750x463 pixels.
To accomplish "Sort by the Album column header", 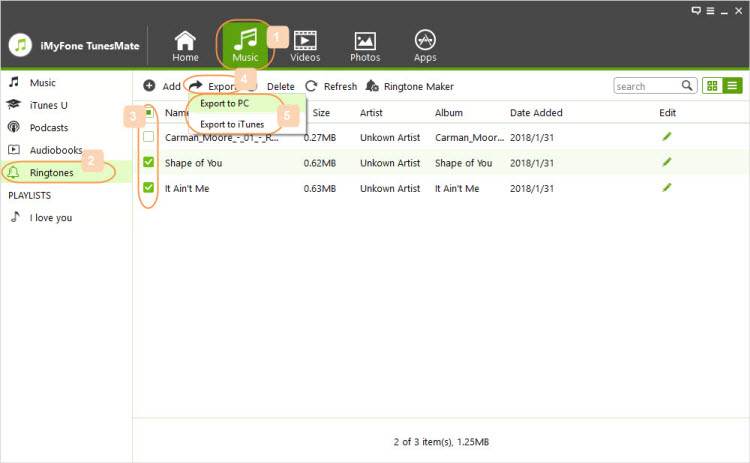I will coord(449,113).
